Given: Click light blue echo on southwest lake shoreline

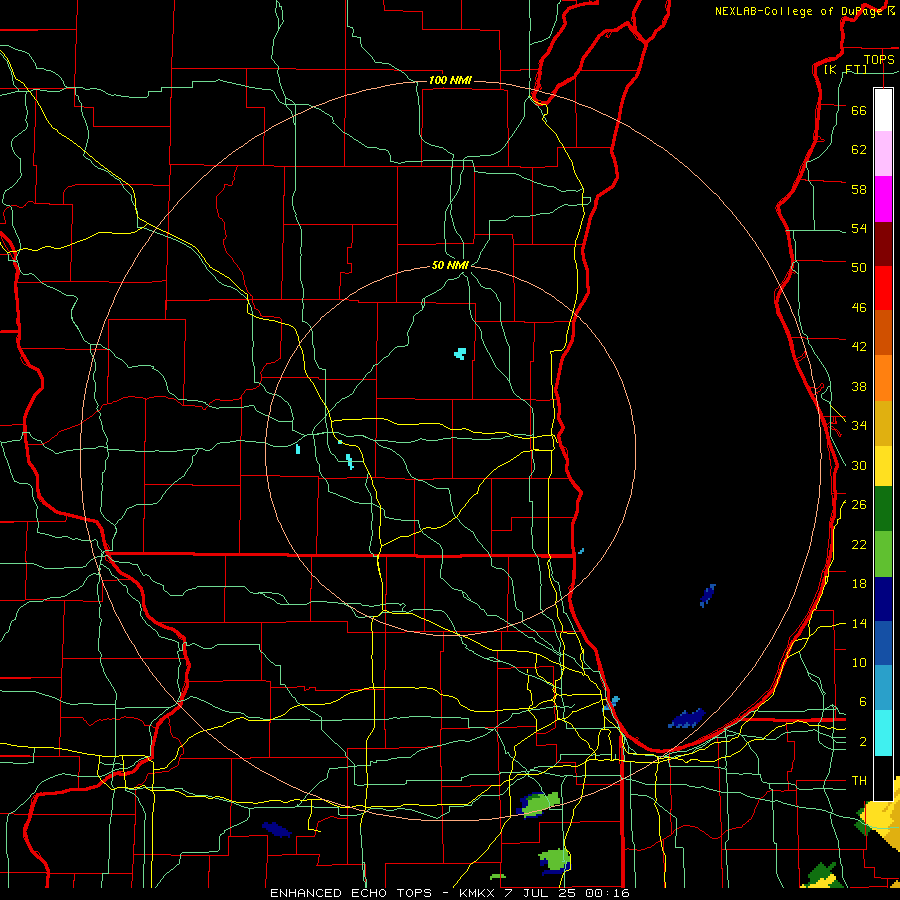Looking at the screenshot, I should click(614, 702).
